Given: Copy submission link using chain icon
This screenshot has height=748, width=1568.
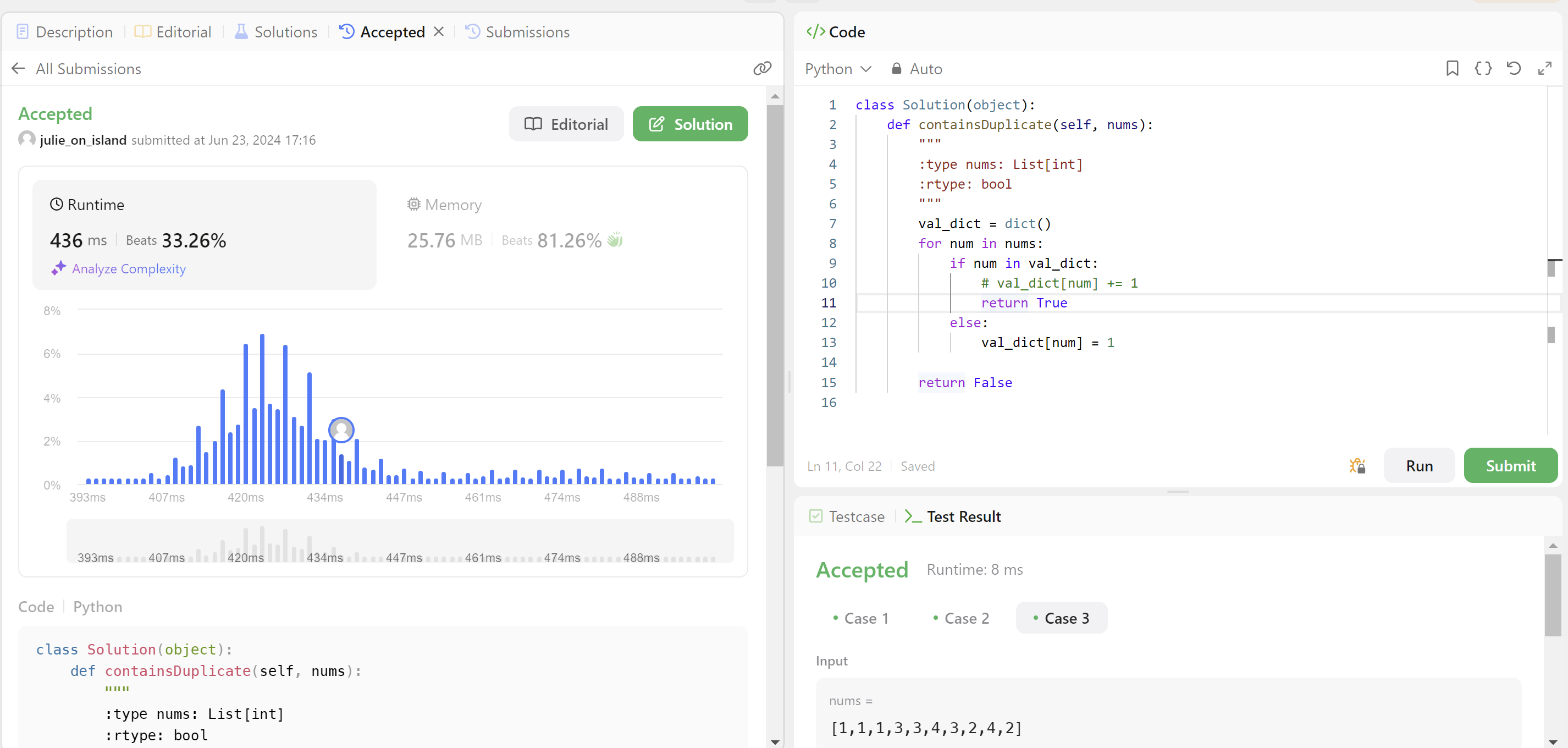Looking at the screenshot, I should 762,68.
